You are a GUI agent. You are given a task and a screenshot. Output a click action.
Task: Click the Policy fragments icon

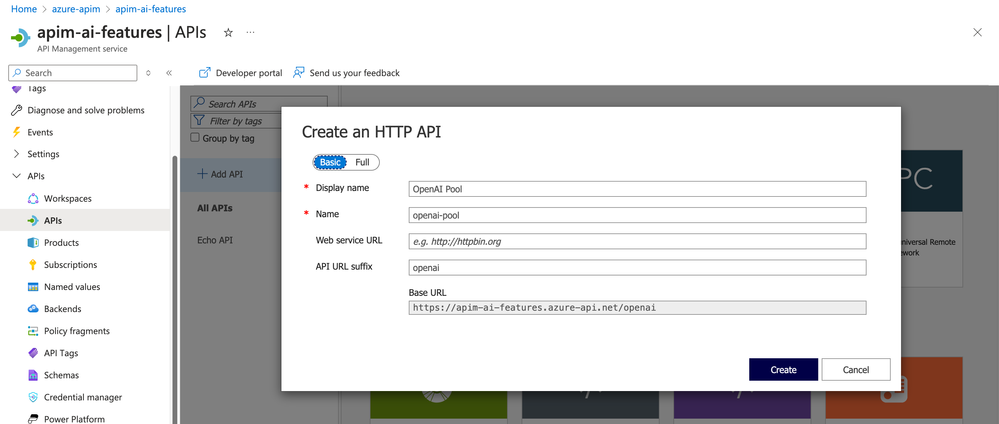click(33, 331)
